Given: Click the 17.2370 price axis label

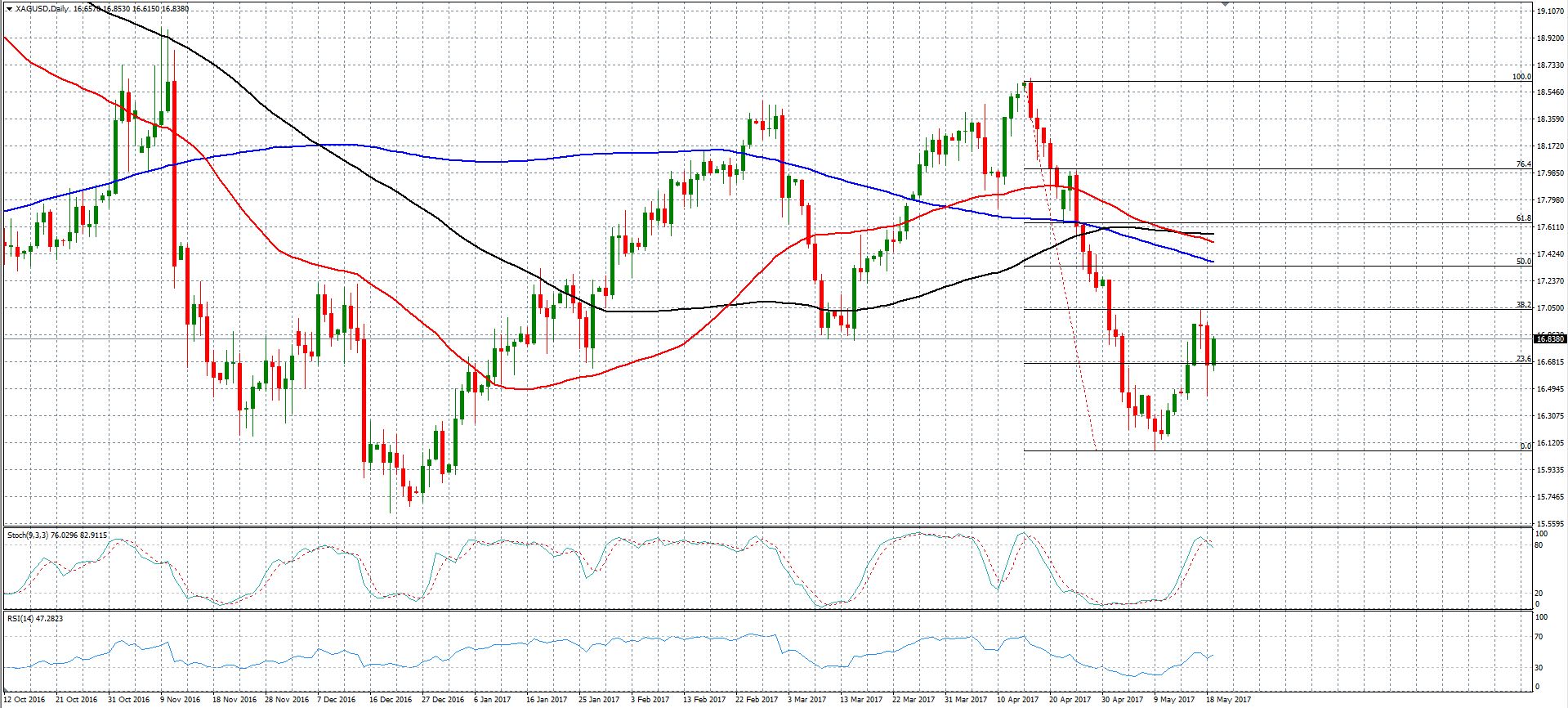Looking at the screenshot, I should 1550,281.
